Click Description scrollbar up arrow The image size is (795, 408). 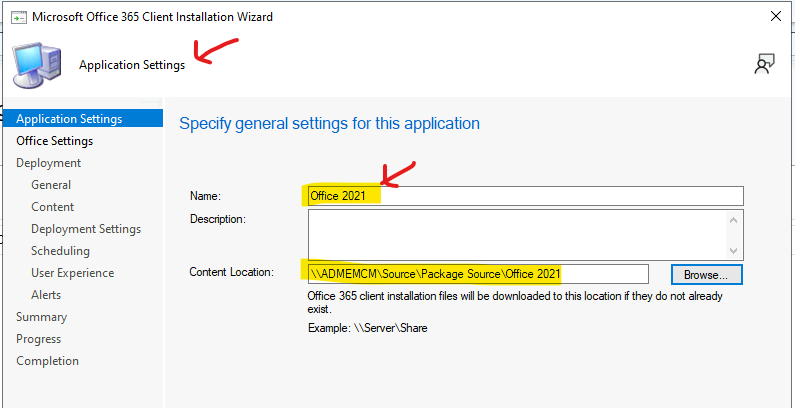click(734, 219)
